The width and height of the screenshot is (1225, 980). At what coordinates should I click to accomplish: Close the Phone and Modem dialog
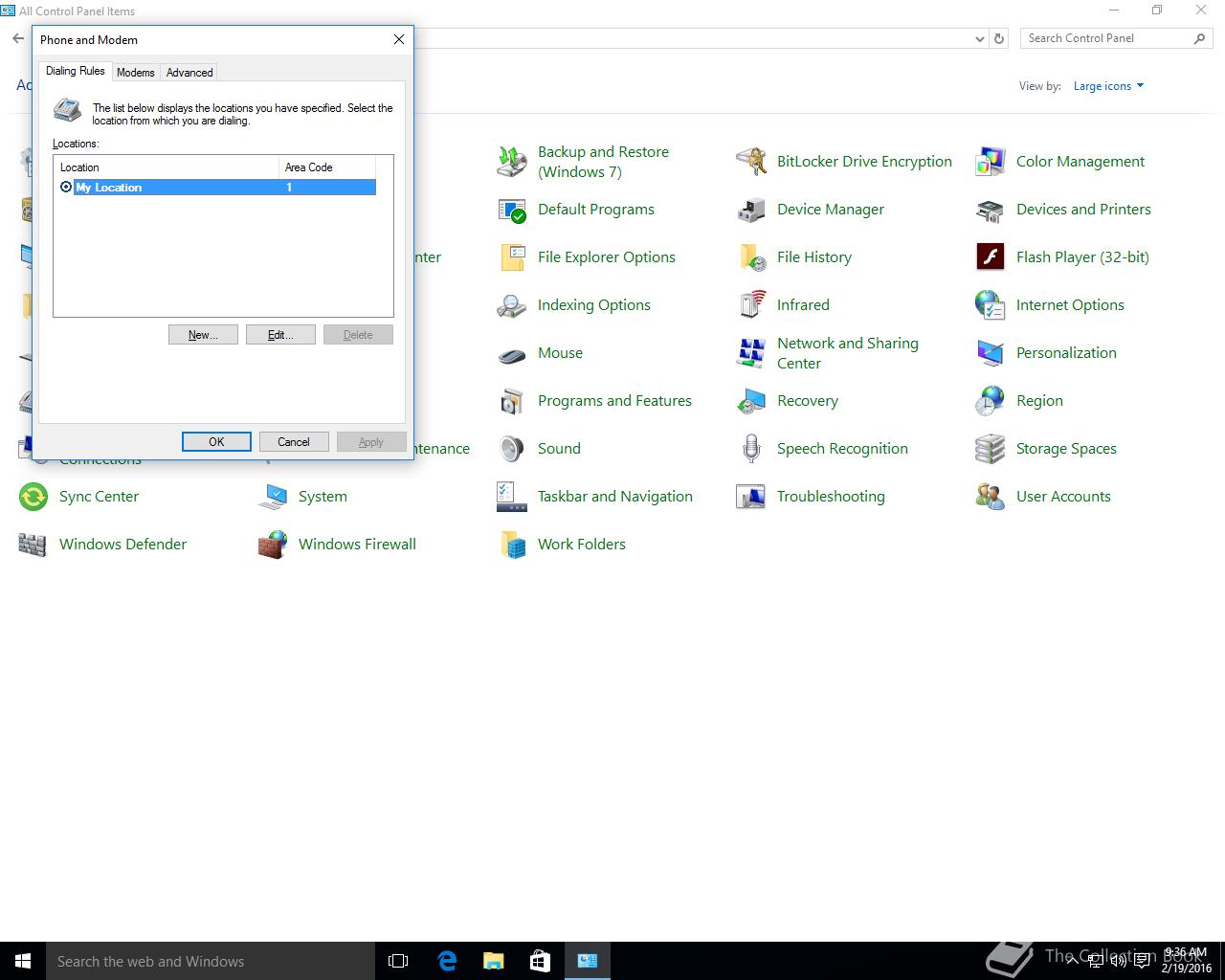(399, 39)
